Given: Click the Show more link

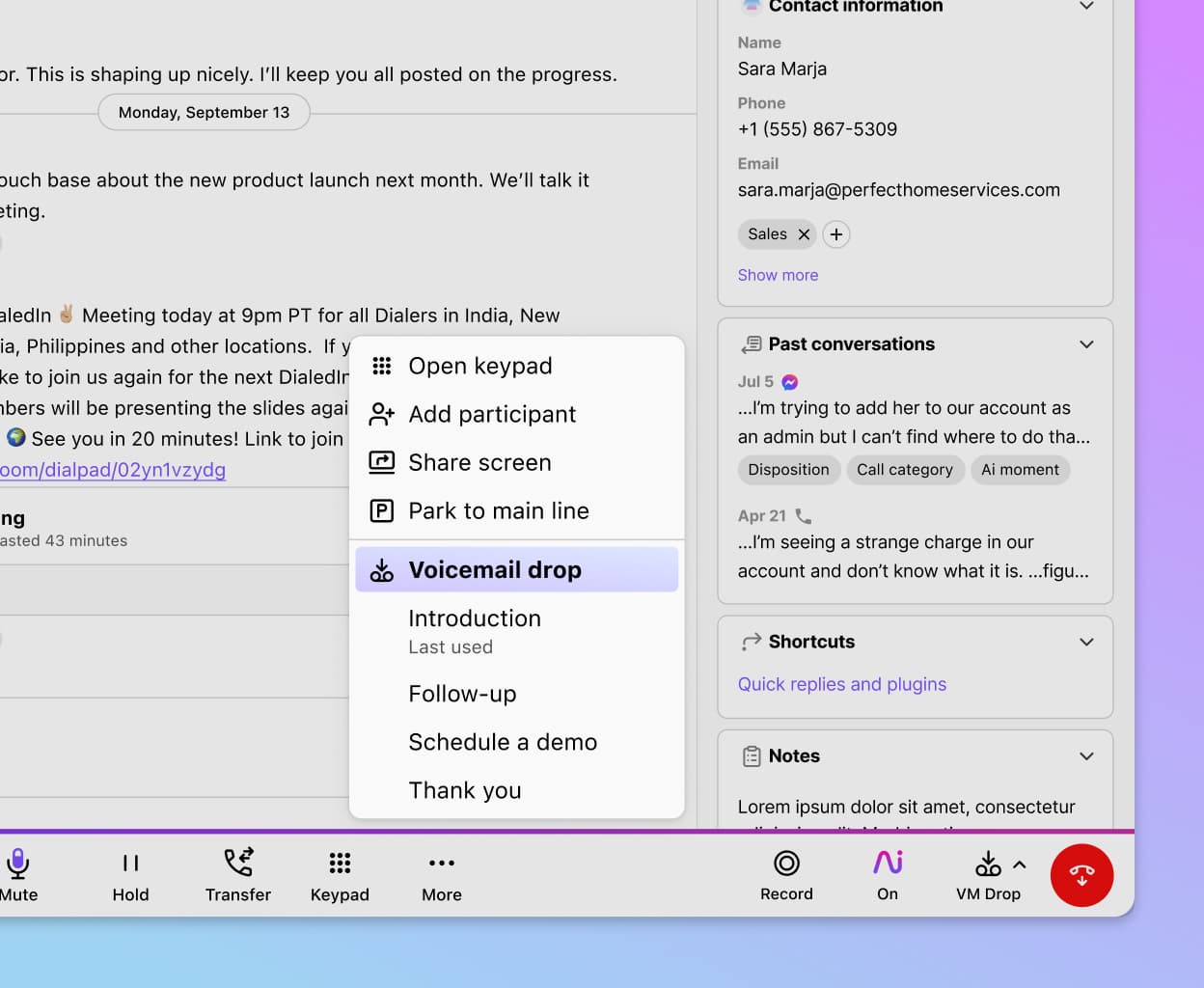Looking at the screenshot, I should (778, 275).
